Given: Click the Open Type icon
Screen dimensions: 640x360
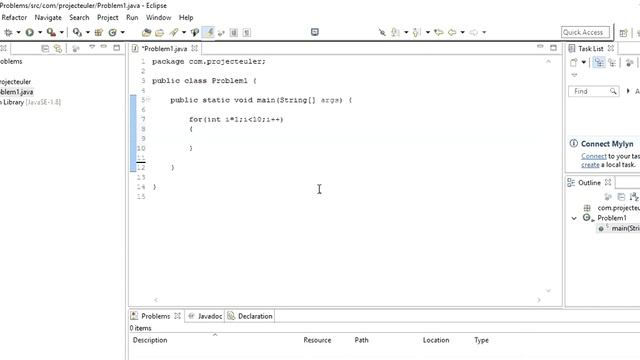Looking at the screenshot, I should [x=146, y=32].
